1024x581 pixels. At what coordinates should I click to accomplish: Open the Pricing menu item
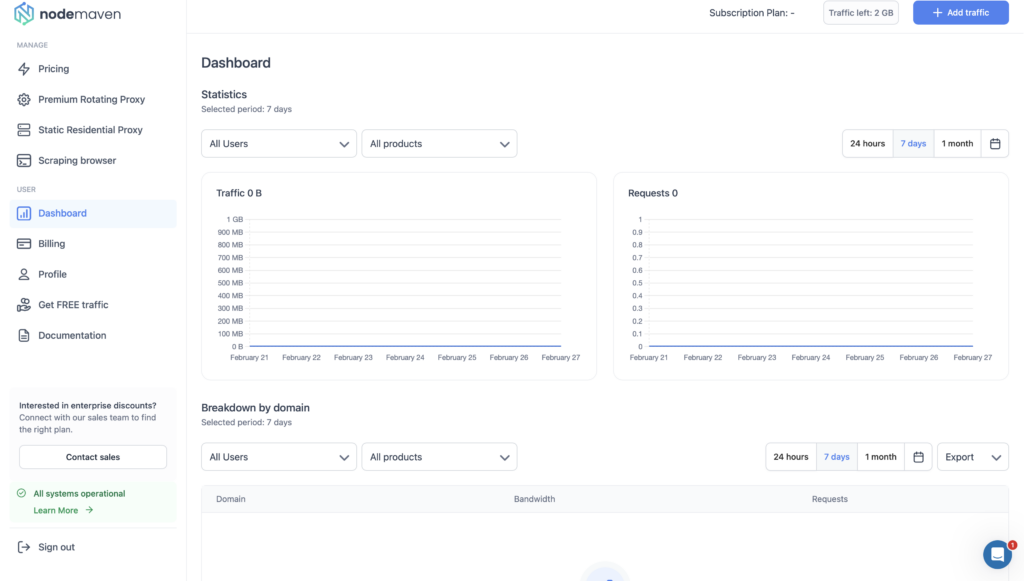(x=93, y=69)
